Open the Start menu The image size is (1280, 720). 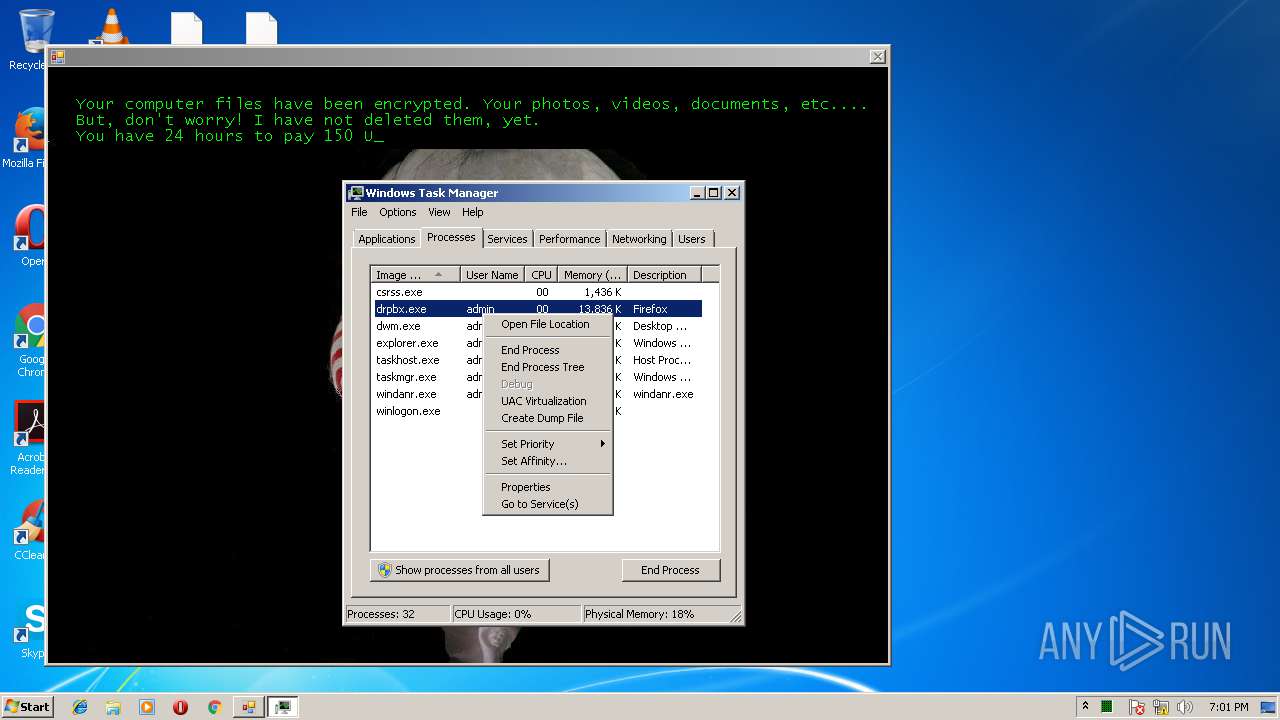[x=28, y=707]
